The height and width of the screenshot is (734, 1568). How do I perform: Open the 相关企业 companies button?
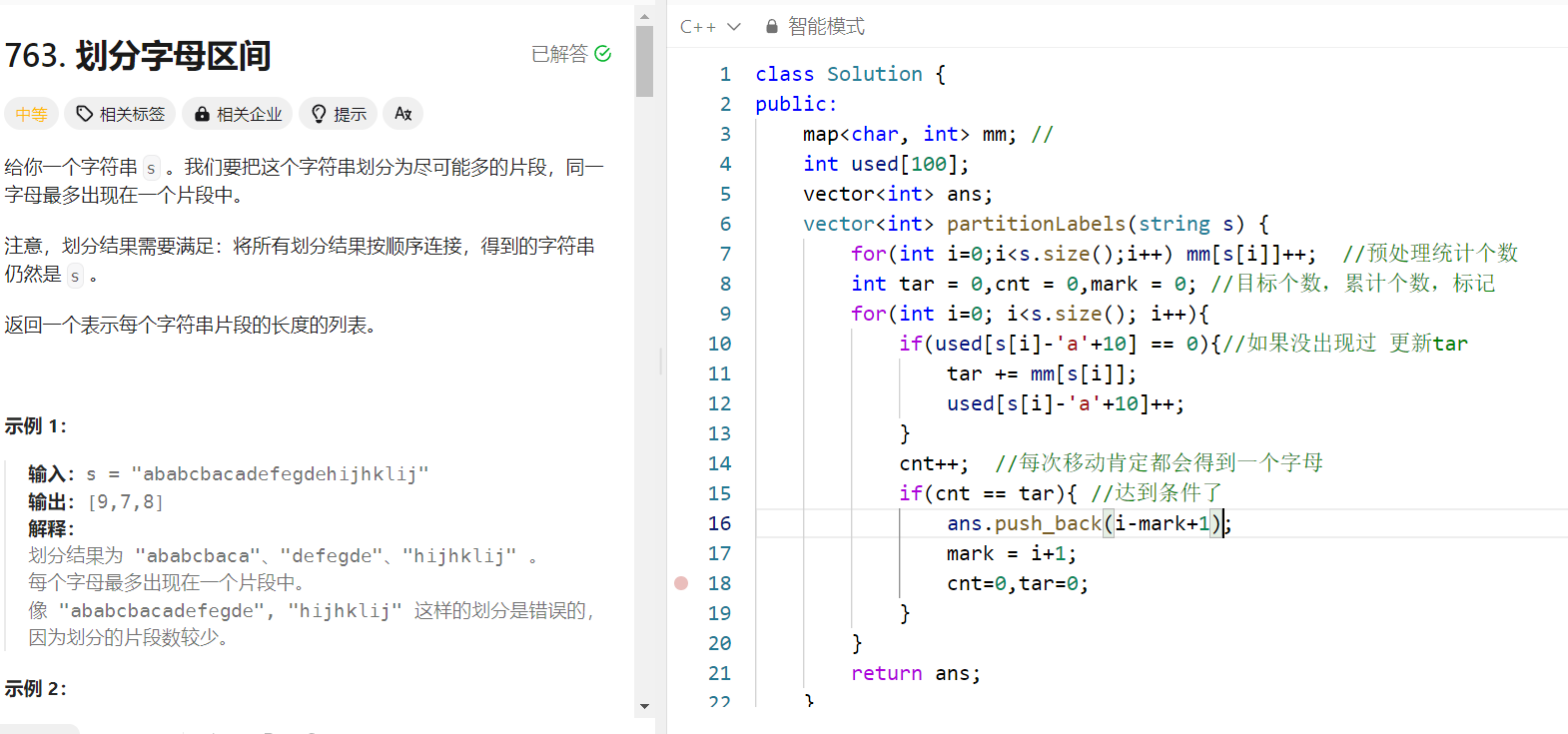(x=238, y=114)
